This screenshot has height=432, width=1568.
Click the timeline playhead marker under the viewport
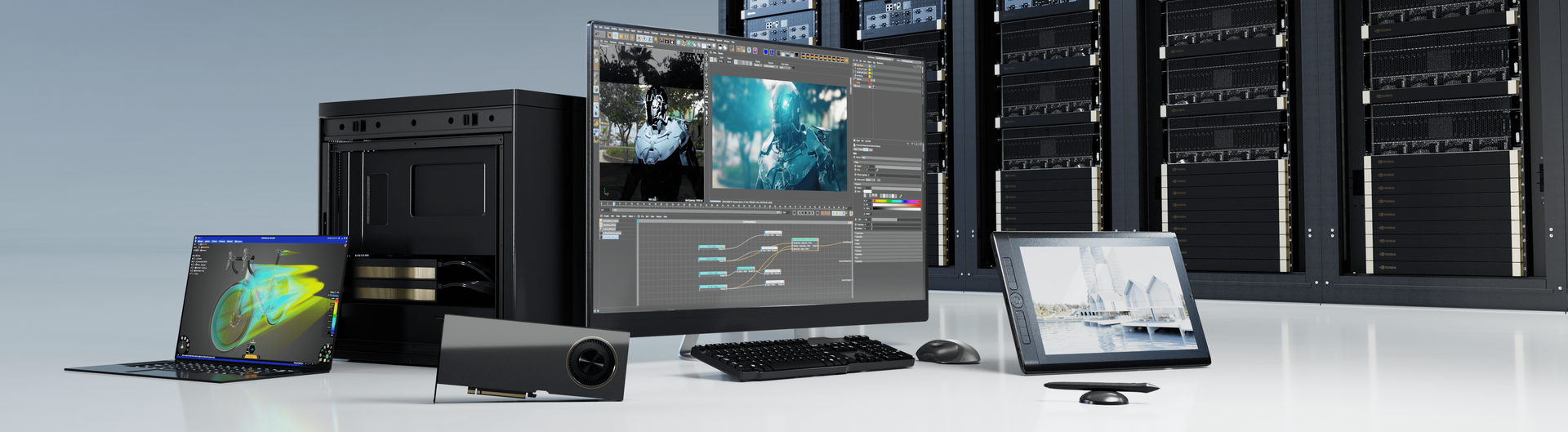coord(614,203)
